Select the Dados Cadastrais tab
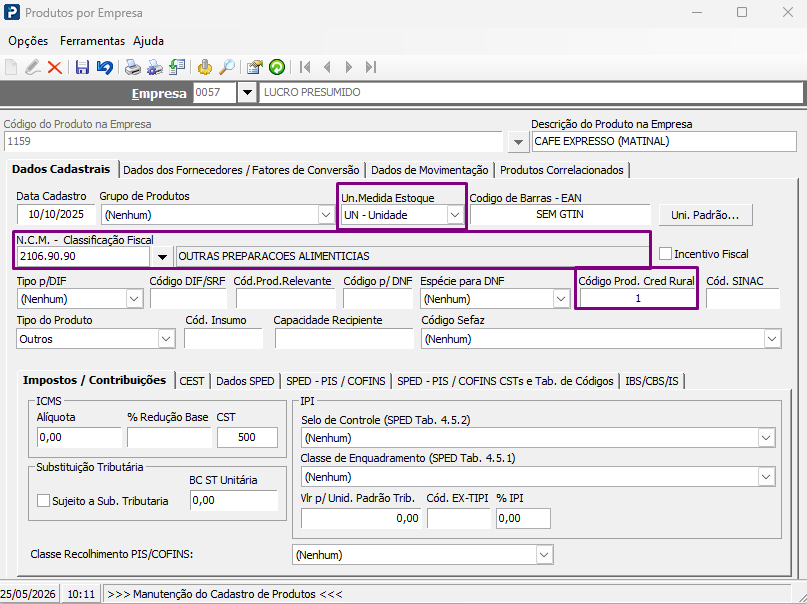807x604 pixels. coord(61,169)
